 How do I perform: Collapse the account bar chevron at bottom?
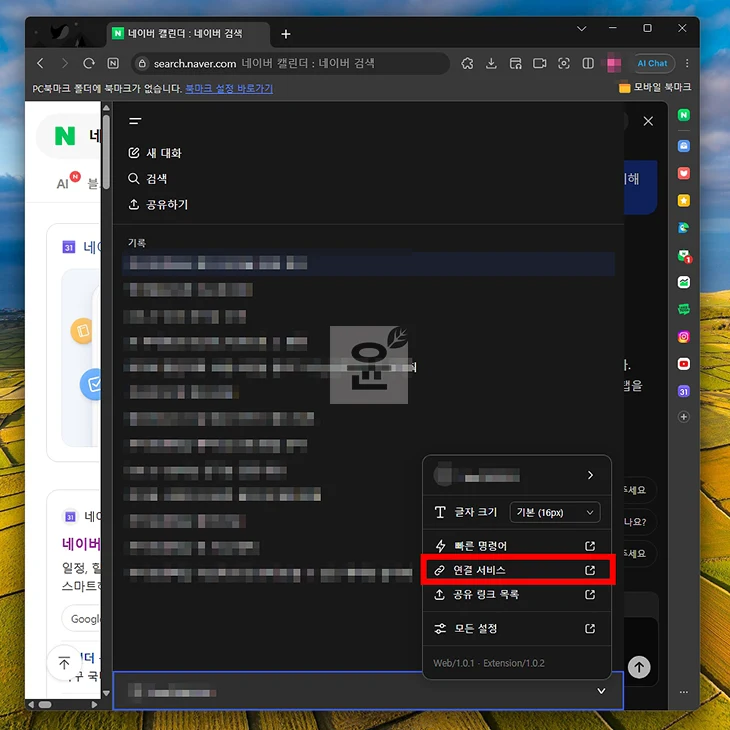pos(602,691)
